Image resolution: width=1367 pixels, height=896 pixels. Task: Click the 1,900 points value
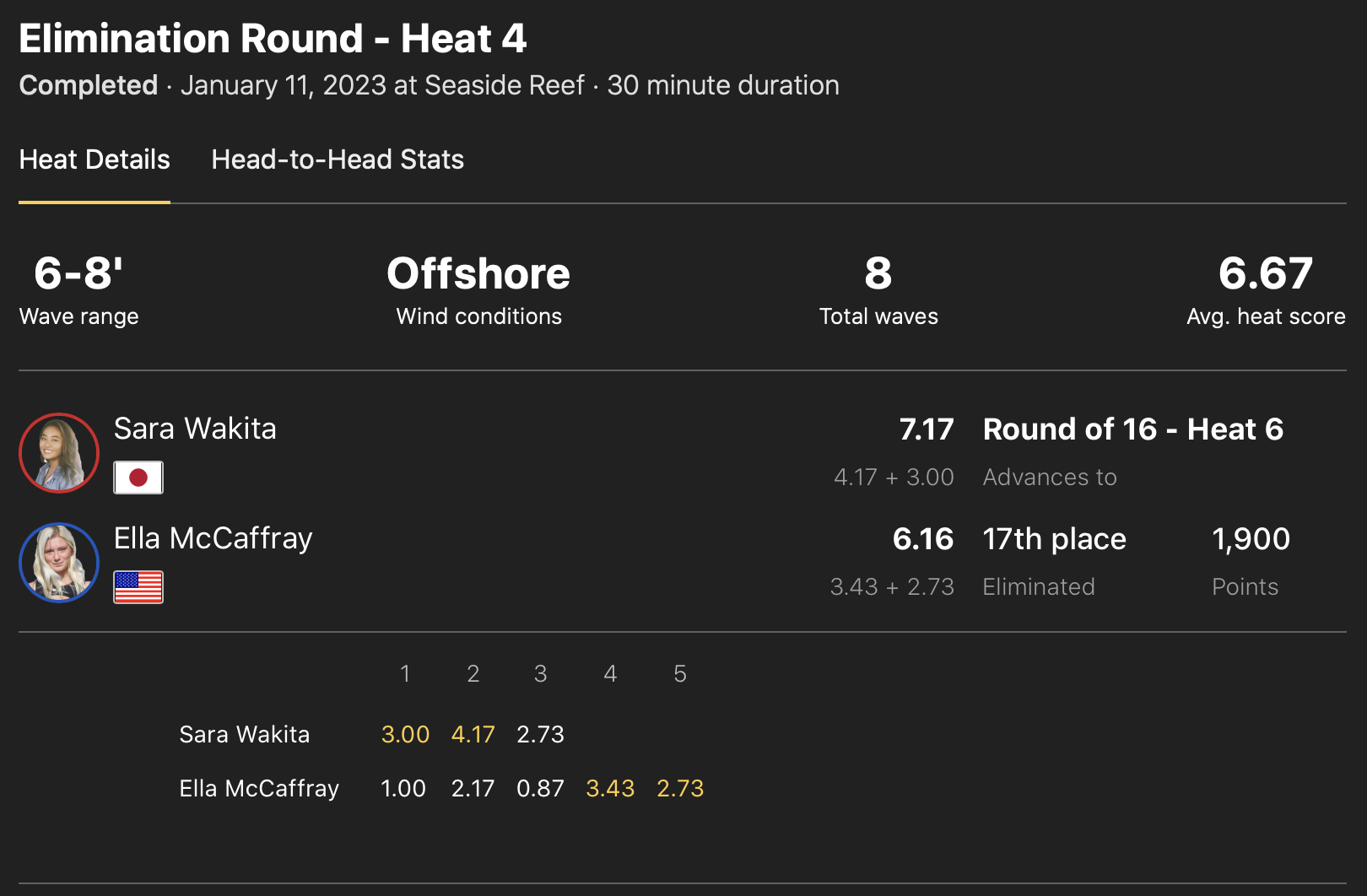[1251, 539]
